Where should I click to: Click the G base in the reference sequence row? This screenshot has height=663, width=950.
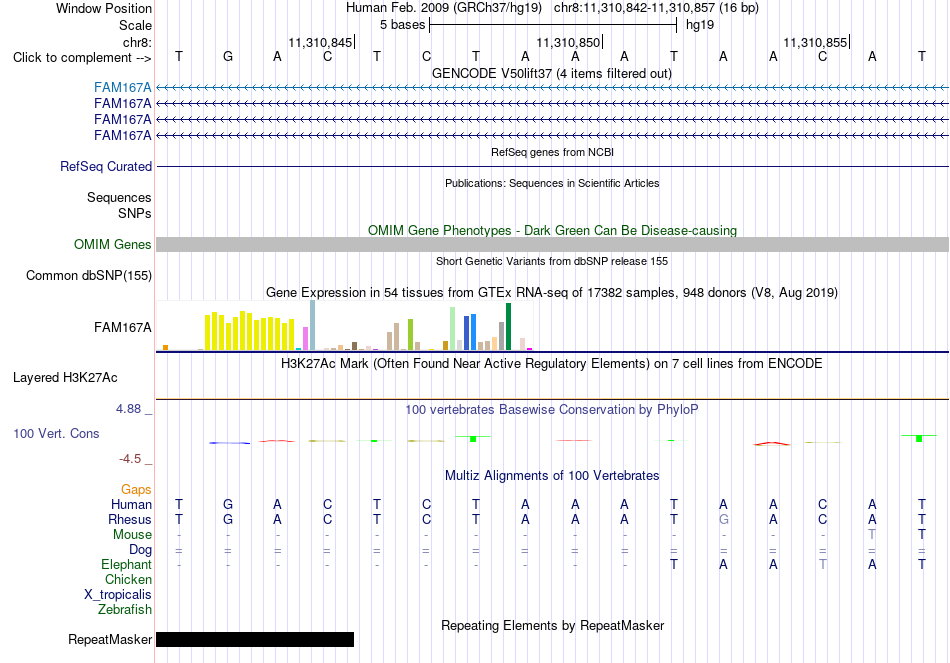click(228, 56)
